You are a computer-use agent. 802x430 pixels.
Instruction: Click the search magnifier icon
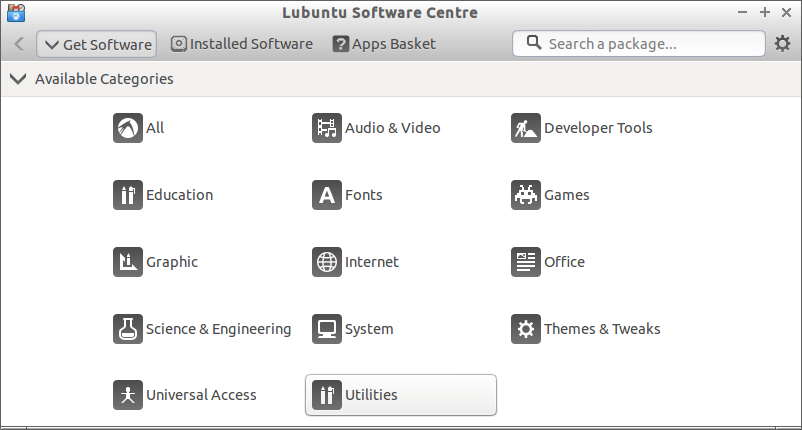click(x=533, y=42)
